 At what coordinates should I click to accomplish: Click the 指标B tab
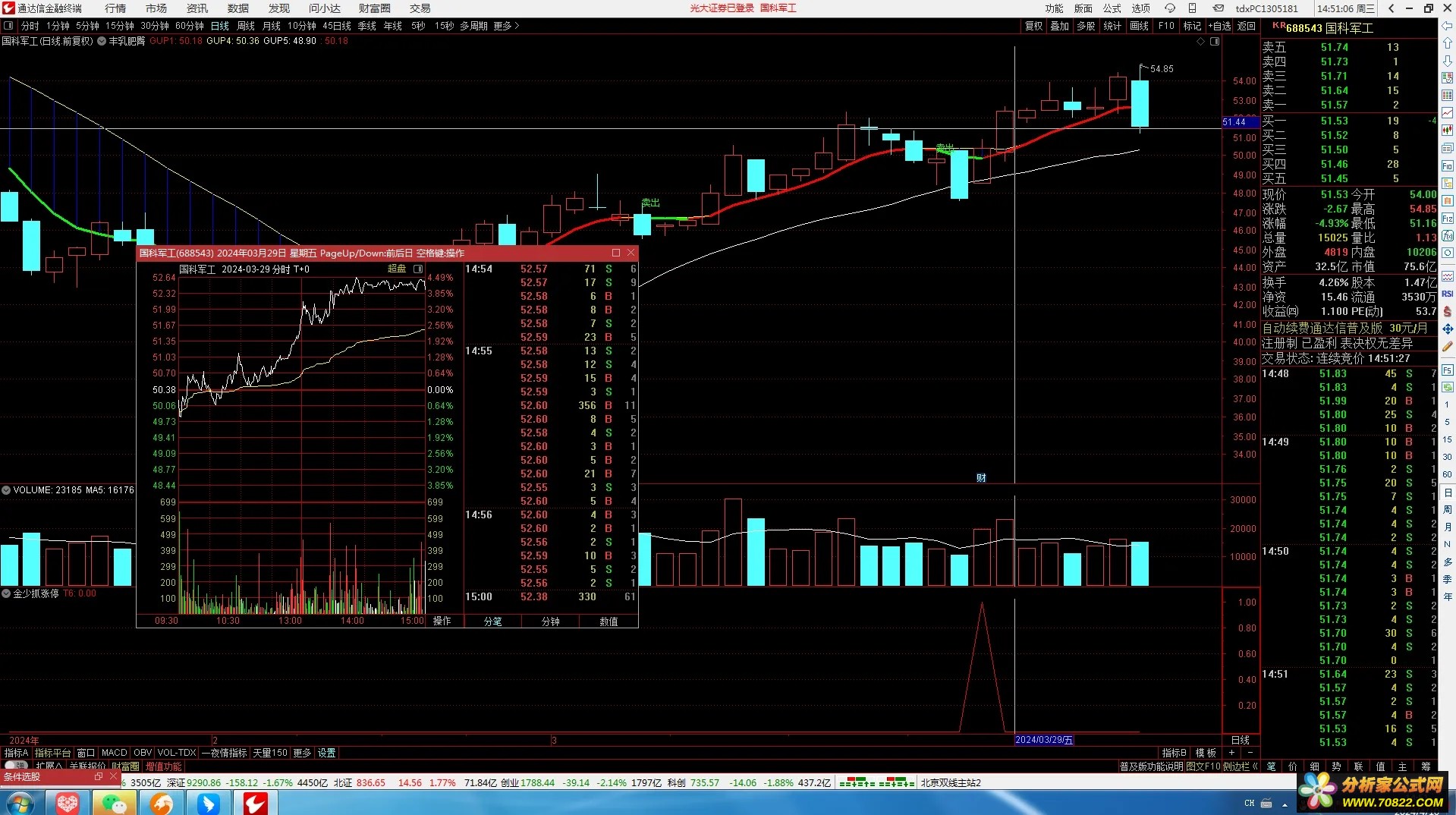coord(1174,753)
